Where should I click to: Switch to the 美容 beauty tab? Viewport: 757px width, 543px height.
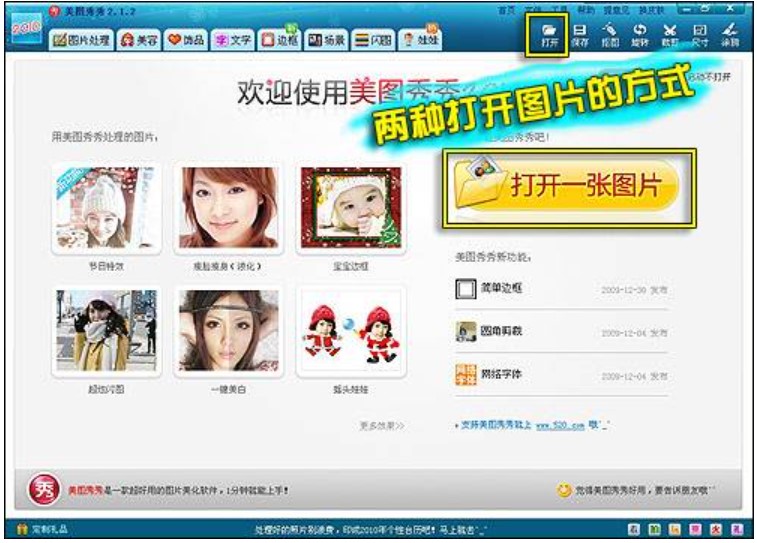click(x=140, y=40)
